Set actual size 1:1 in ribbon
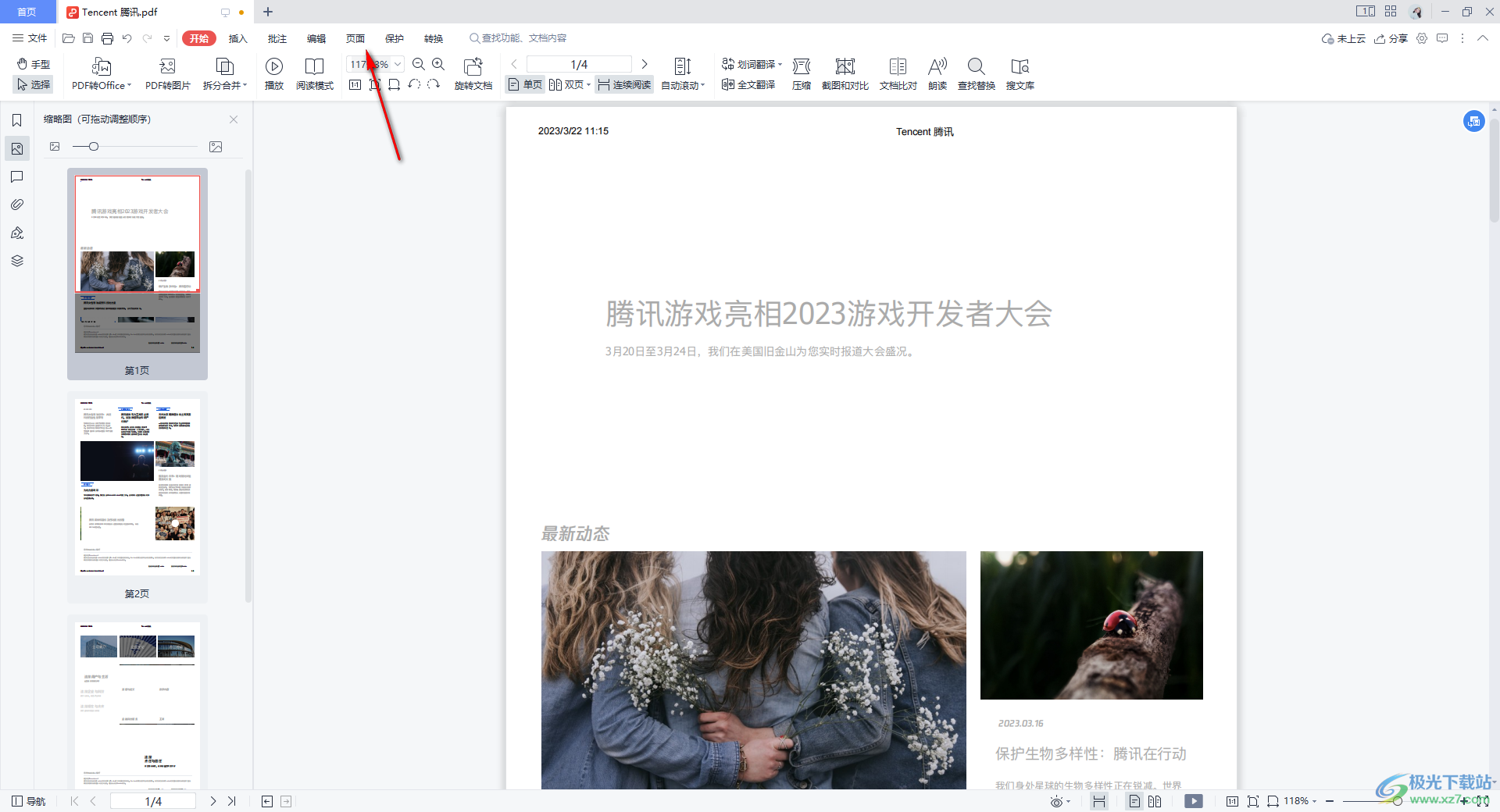The image size is (1500, 812). [x=355, y=84]
